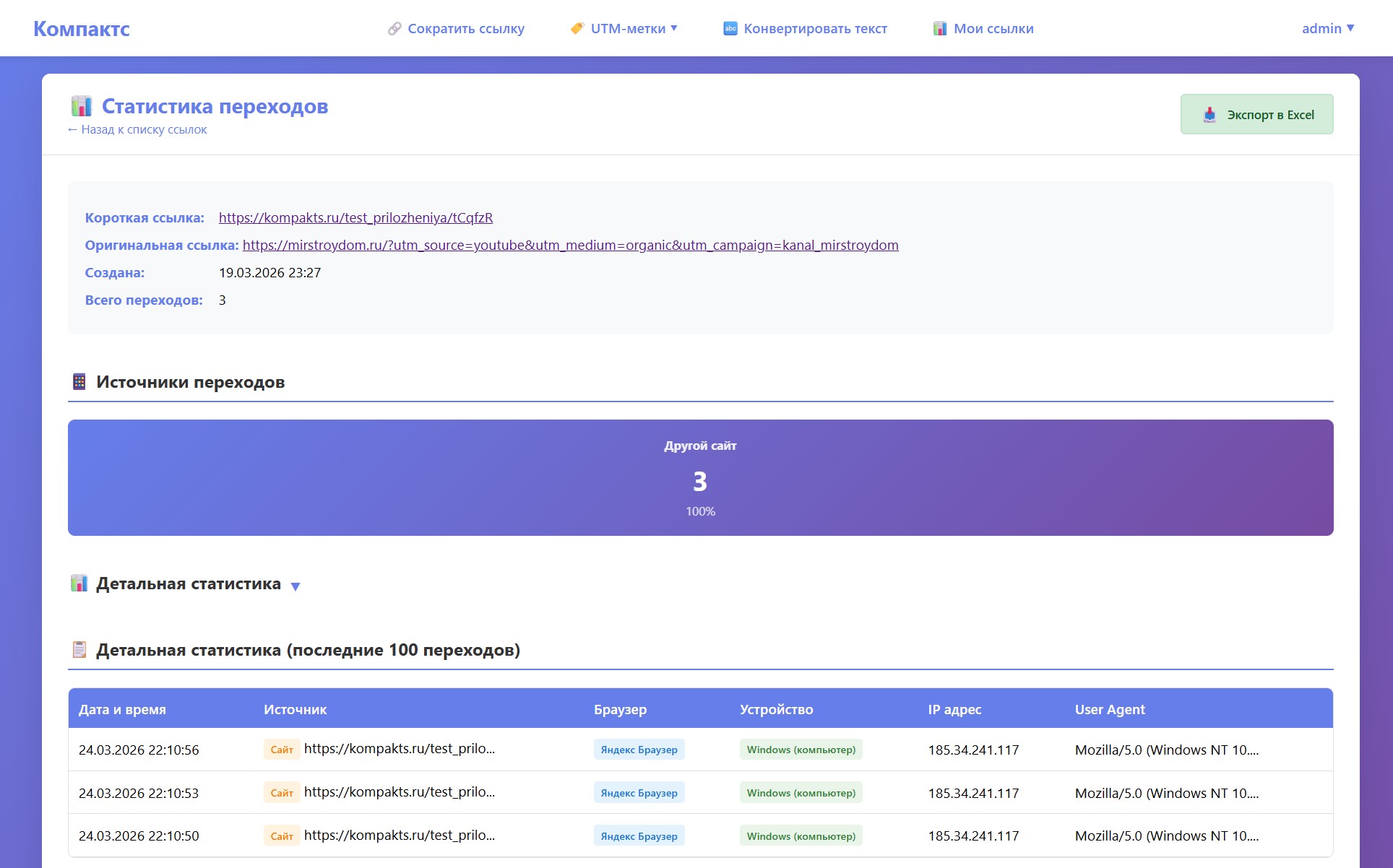Click the bar chart icon near Статистика переходов
1393x868 pixels.
pos(82,106)
